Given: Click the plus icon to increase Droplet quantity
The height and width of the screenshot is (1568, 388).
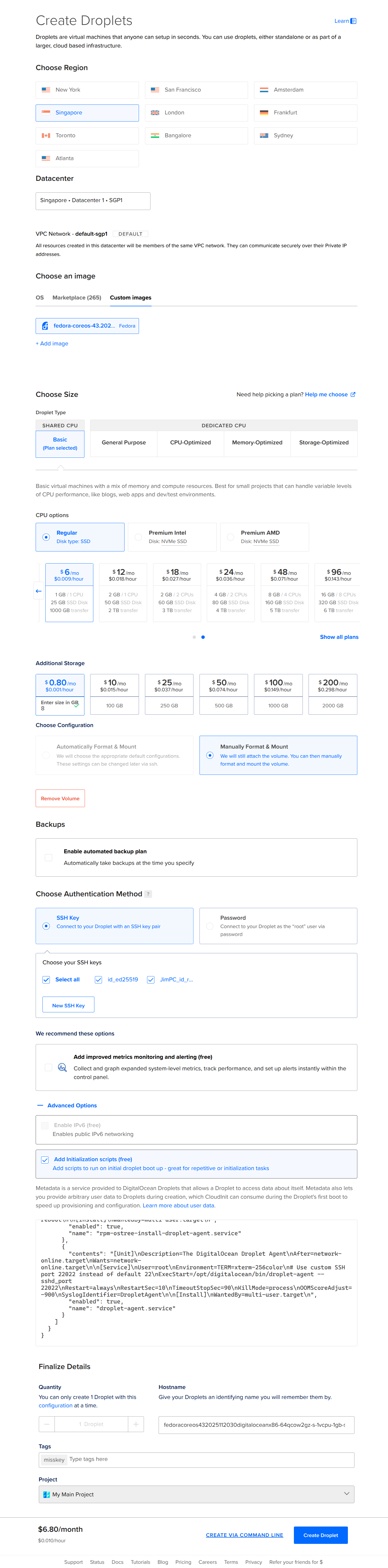Looking at the screenshot, I should point(136,1424).
